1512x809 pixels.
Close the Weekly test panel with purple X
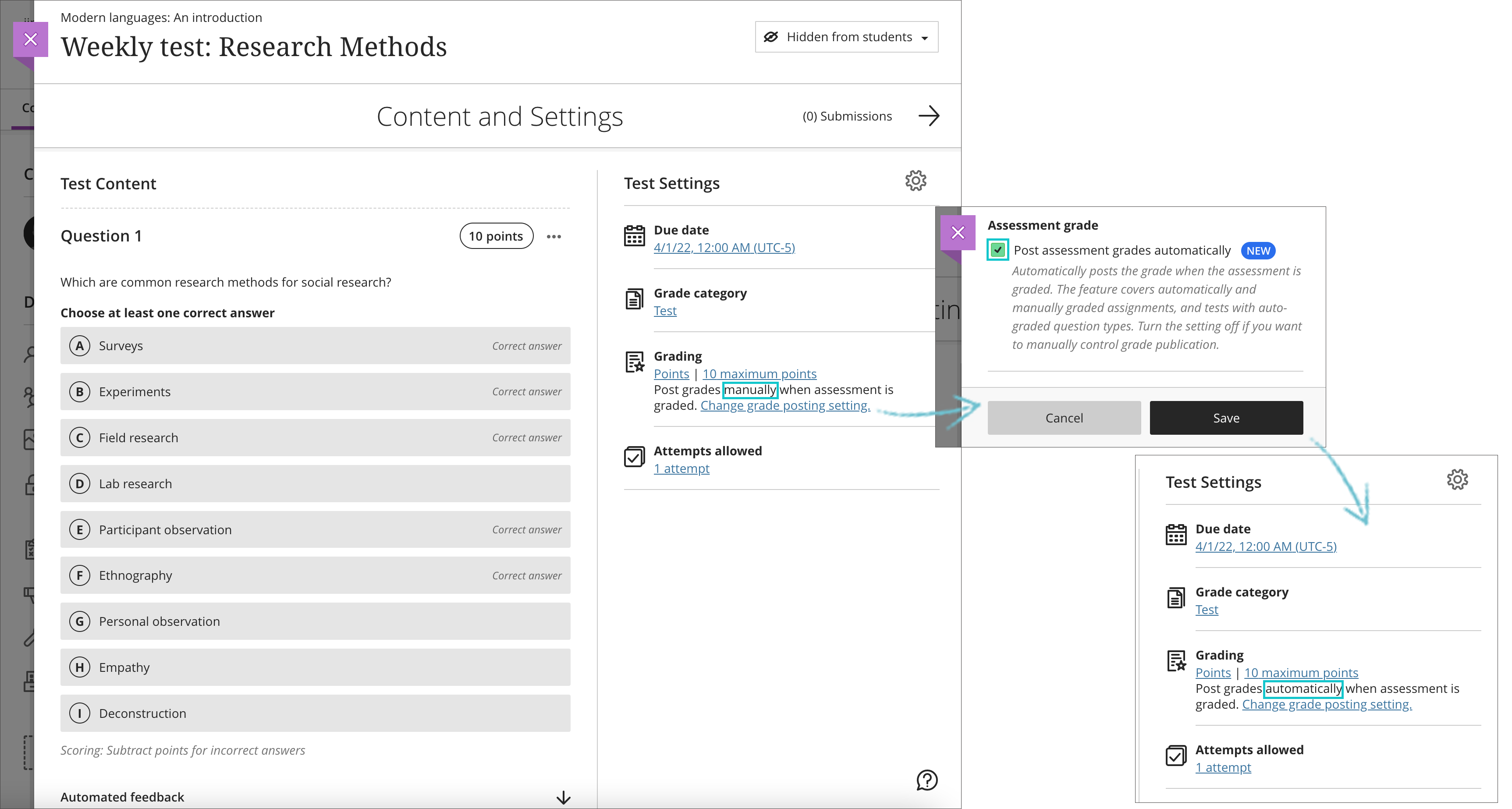click(31, 39)
